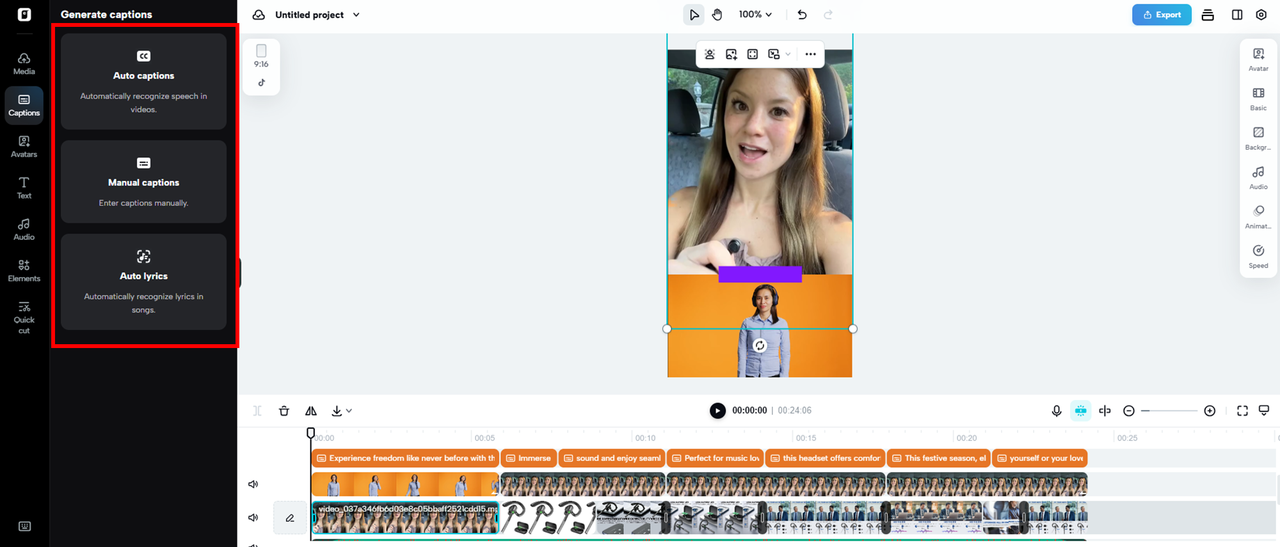Undo the last action
The height and width of the screenshot is (547, 1280).
click(x=802, y=15)
